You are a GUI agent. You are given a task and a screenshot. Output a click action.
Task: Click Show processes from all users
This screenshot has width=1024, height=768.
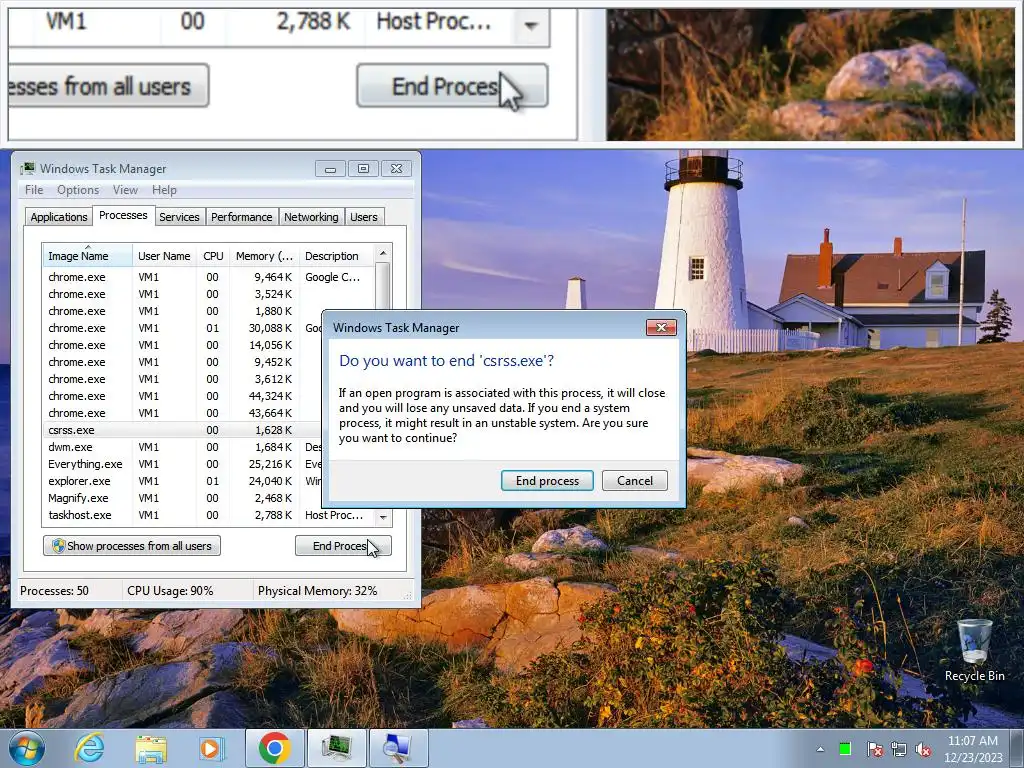coord(132,546)
